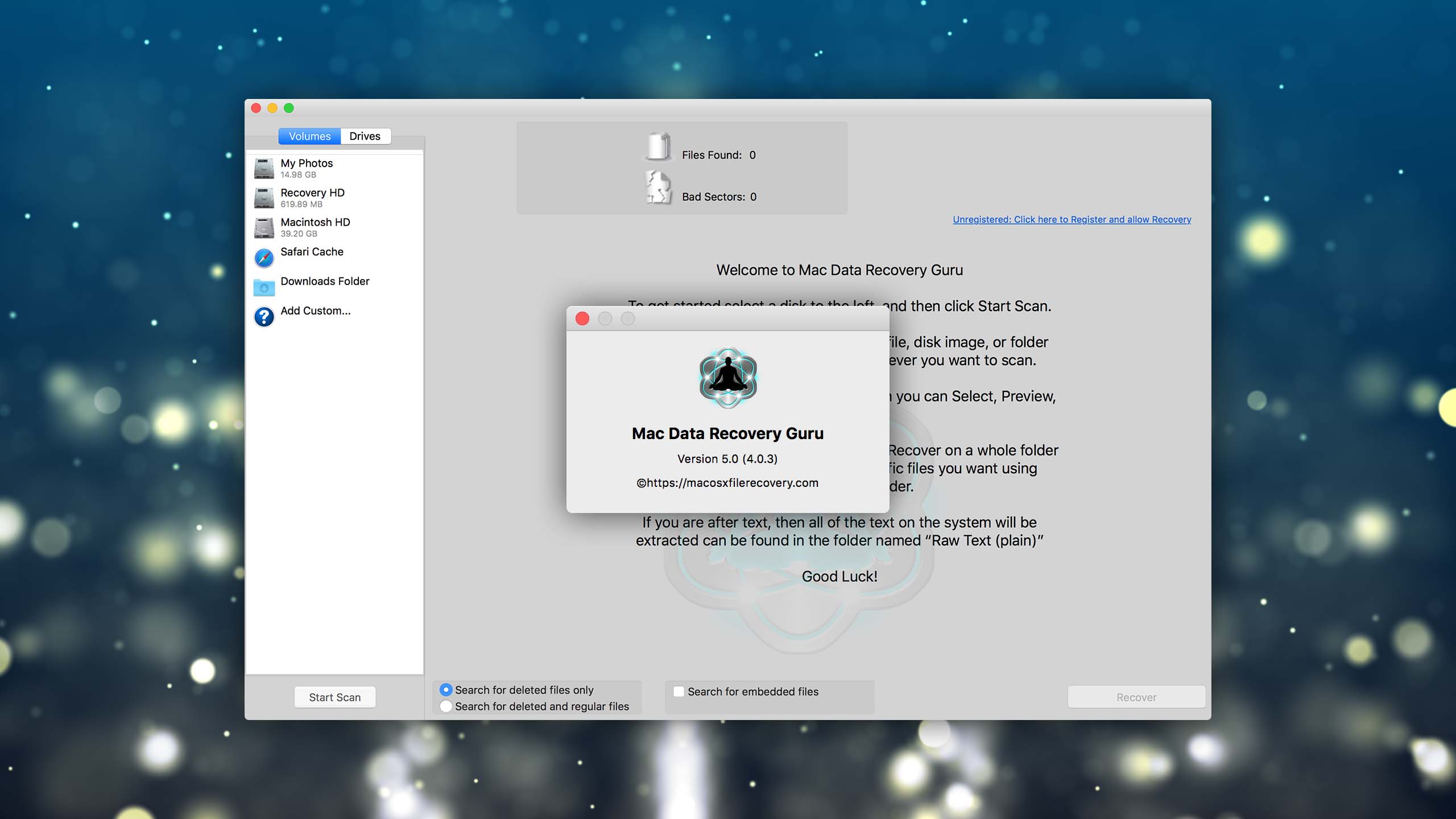Click the Recover button

(1136, 697)
